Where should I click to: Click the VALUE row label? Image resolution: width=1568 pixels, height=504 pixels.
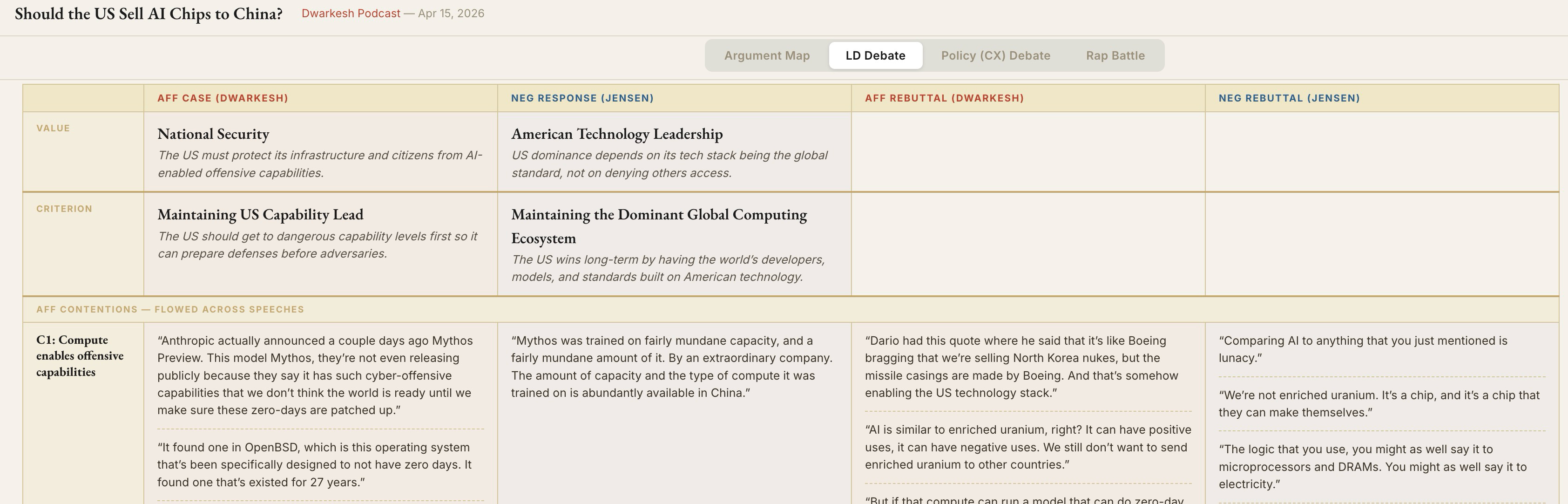tap(53, 129)
